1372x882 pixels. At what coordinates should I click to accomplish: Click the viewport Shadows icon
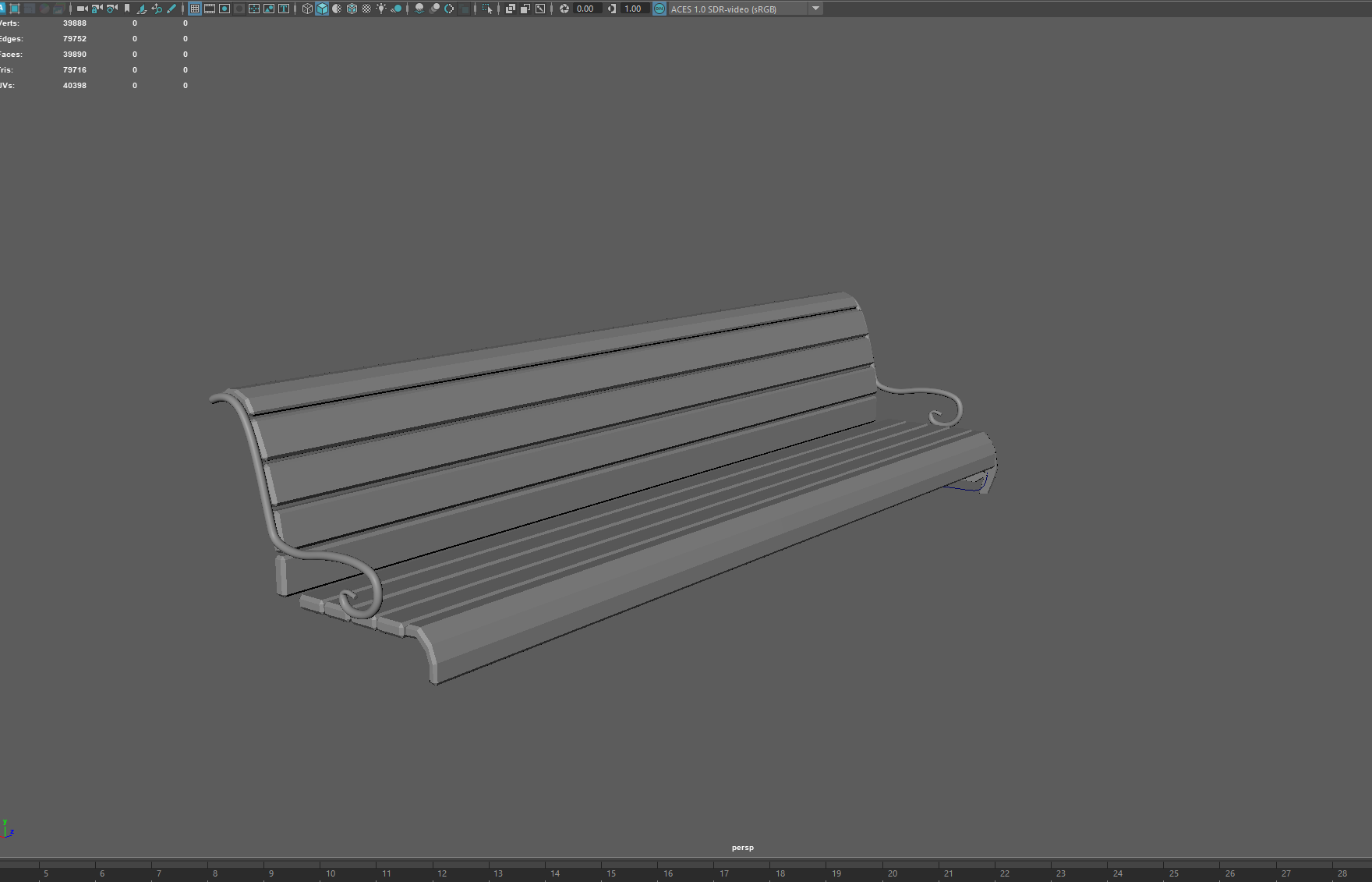397,9
